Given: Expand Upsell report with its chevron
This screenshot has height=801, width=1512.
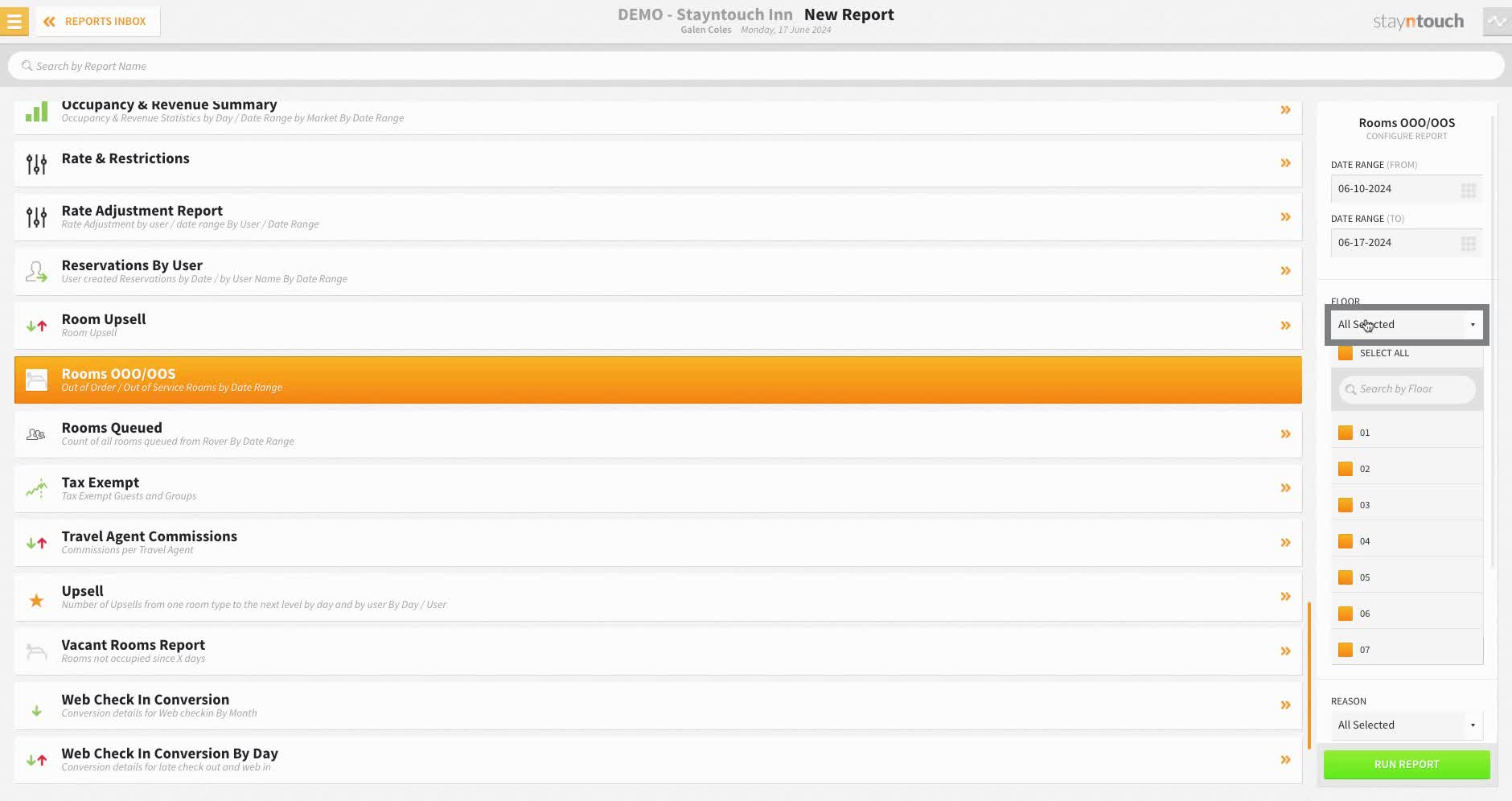Looking at the screenshot, I should click(x=1285, y=597).
